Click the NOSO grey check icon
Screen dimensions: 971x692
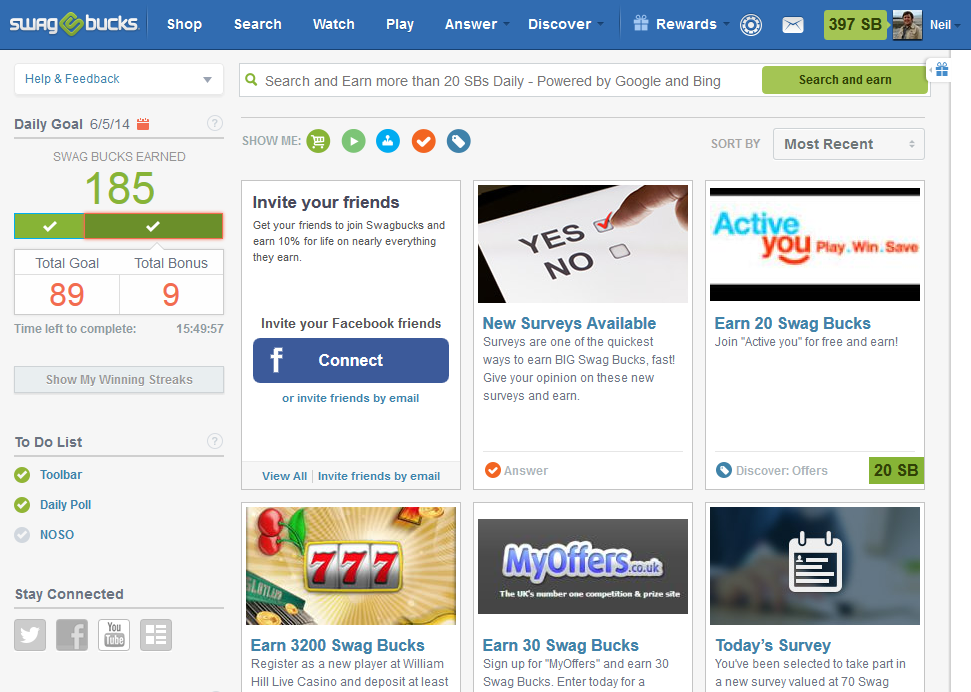(x=22, y=535)
